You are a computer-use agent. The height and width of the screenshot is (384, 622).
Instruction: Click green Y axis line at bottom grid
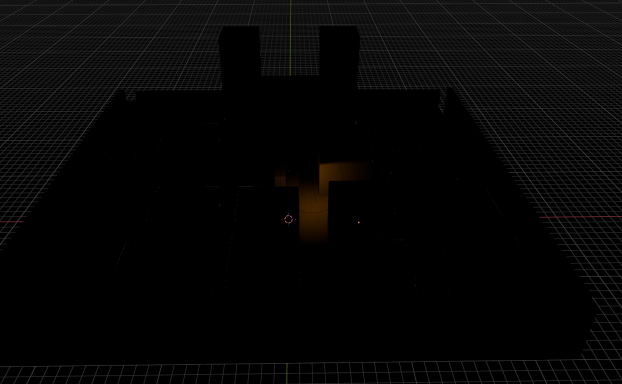(x=287, y=373)
